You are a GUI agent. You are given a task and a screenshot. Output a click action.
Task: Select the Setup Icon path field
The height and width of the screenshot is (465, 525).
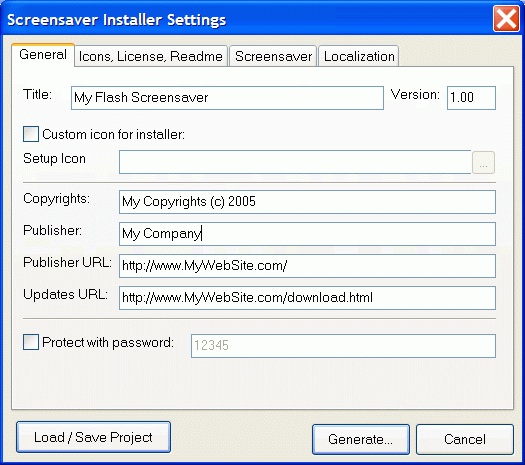[295, 162]
